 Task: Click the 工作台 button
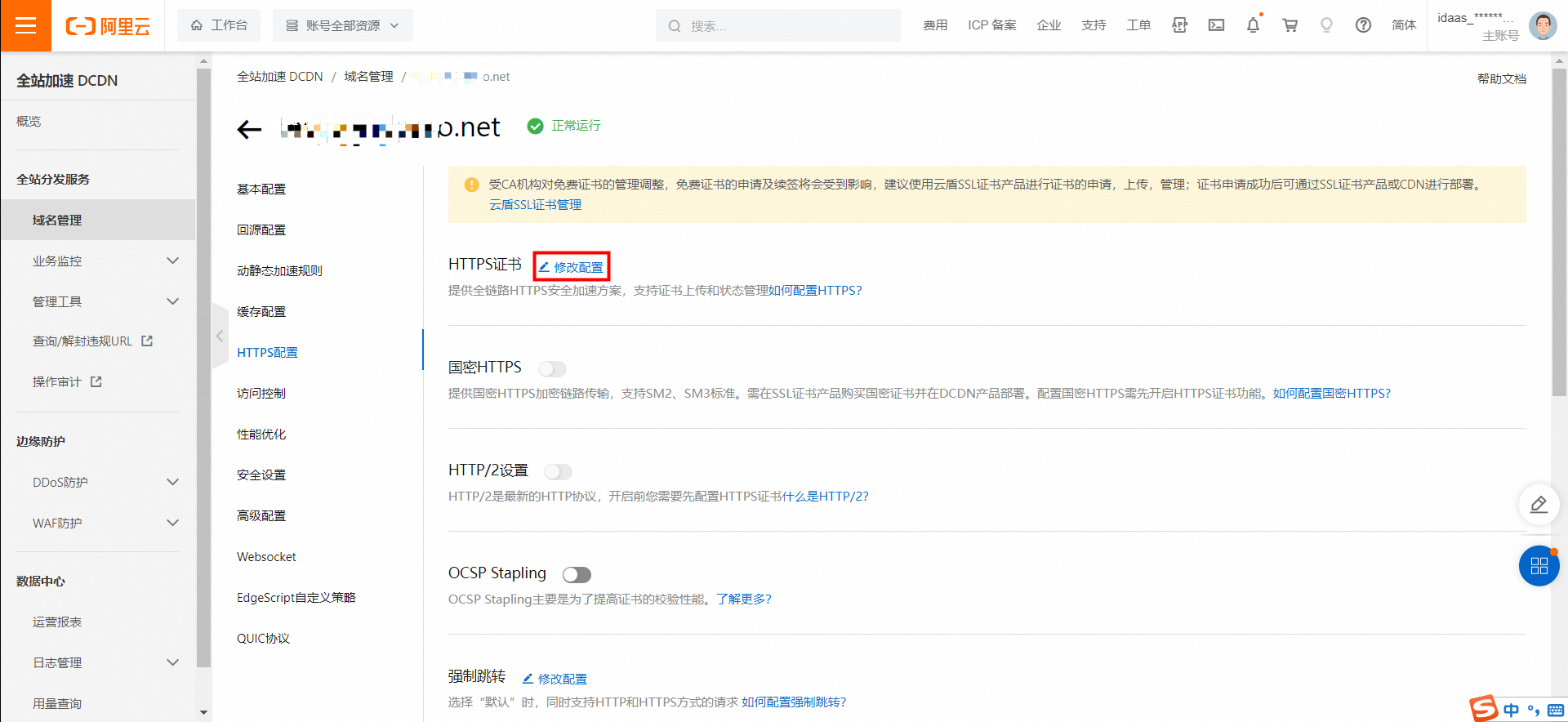point(219,25)
